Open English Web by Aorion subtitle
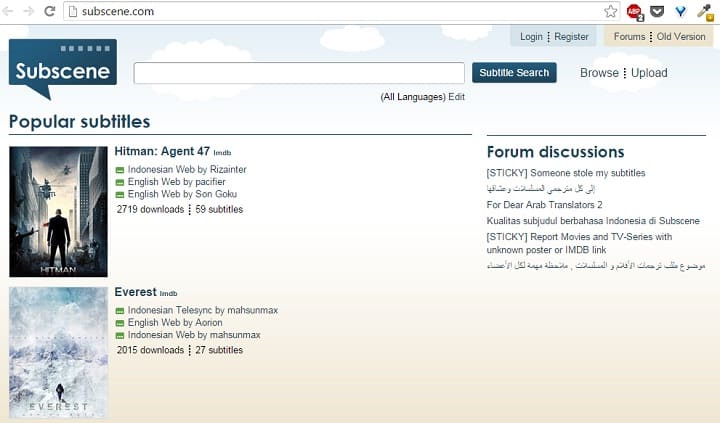The height and width of the screenshot is (423, 720). [x=175, y=322]
